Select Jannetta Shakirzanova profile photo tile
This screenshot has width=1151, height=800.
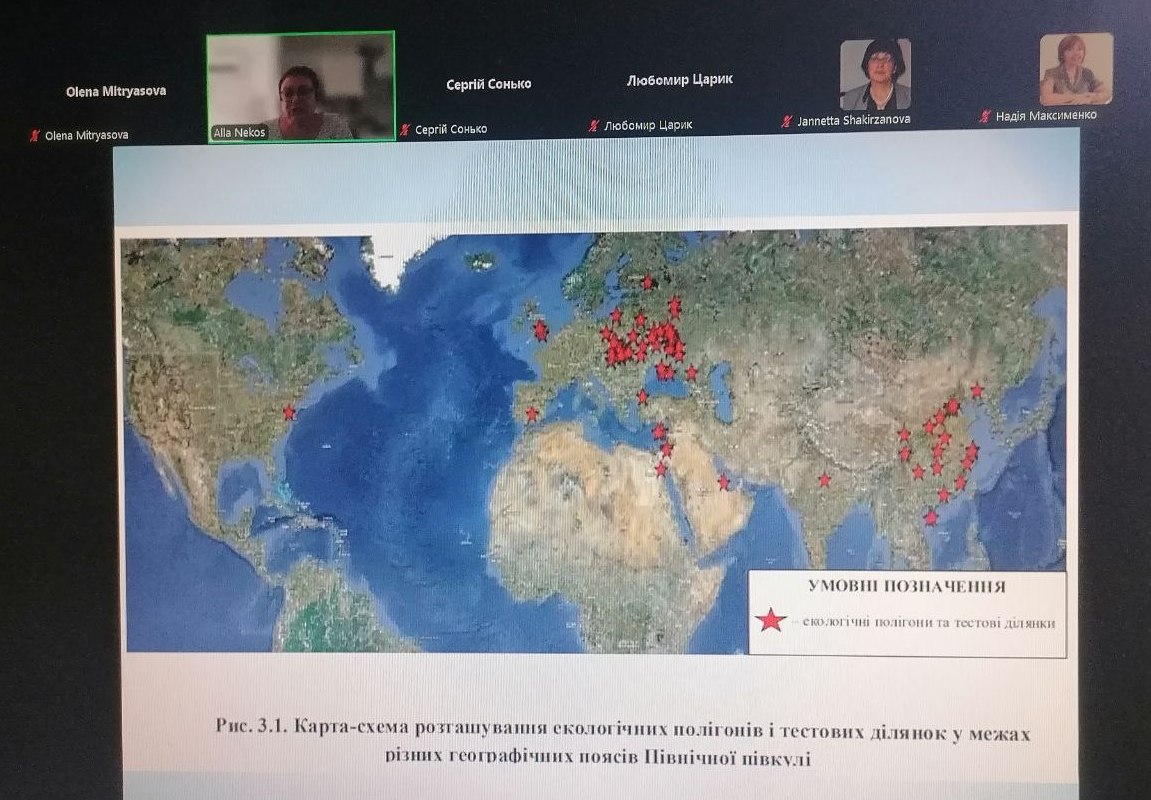(875, 75)
